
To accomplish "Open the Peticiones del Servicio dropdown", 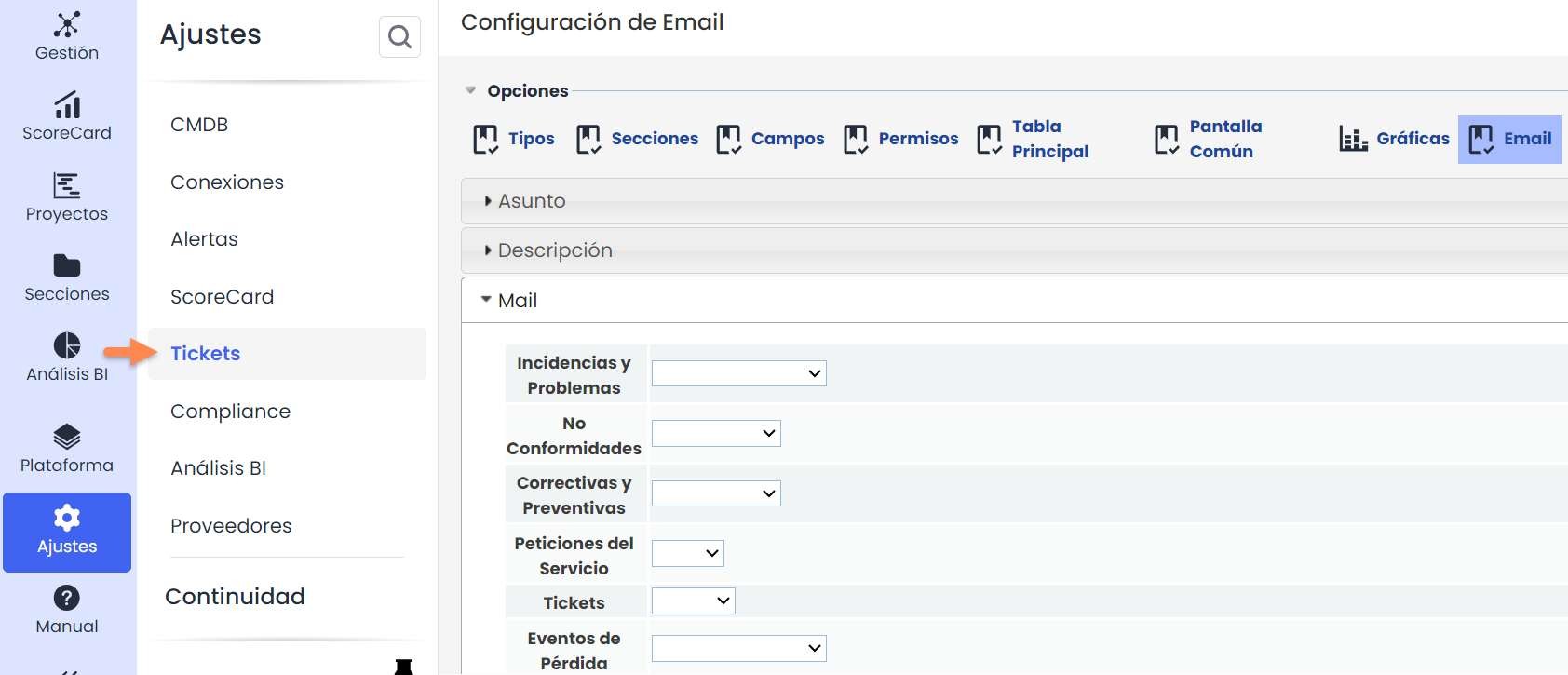I will [x=688, y=553].
